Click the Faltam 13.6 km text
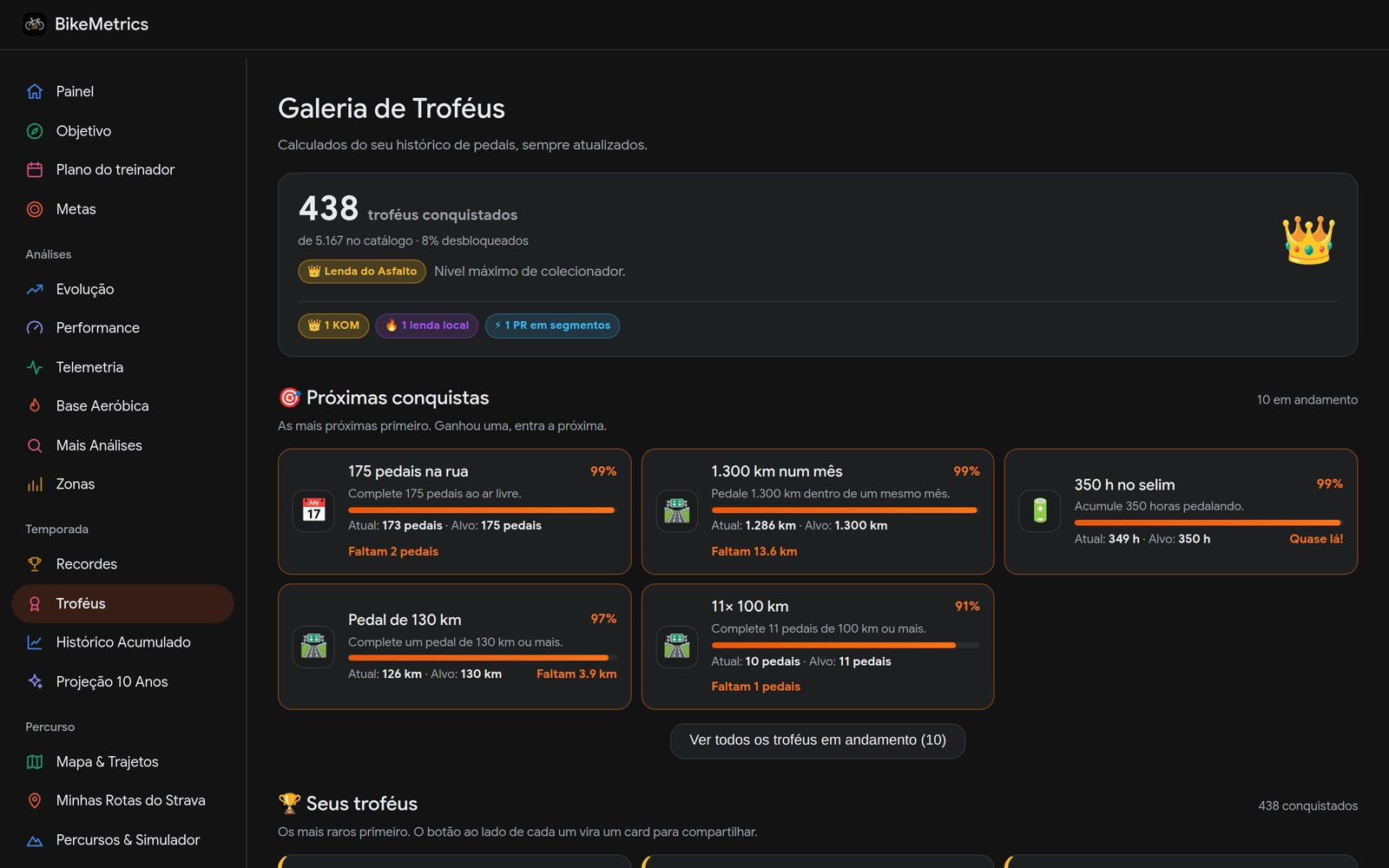The height and width of the screenshot is (868, 1389). (x=754, y=551)
